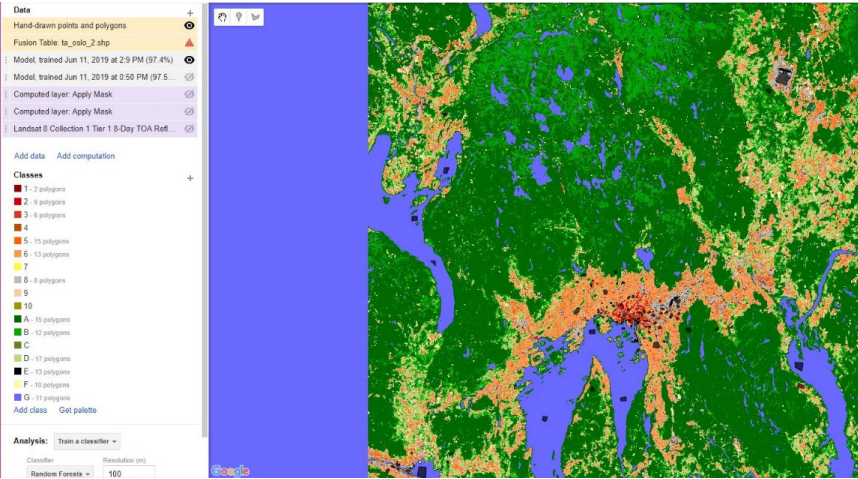
Task: Click the plus icon beside Classes
Action: pyautogui.click(x=190, y=178)
